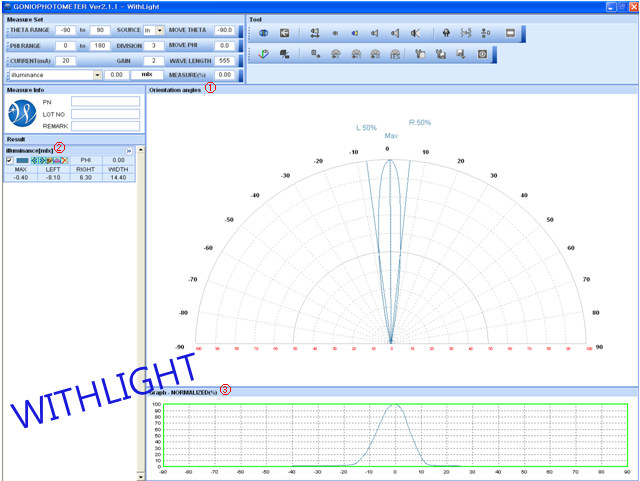Click the last icon in second toolbar row

coord(483,53)
